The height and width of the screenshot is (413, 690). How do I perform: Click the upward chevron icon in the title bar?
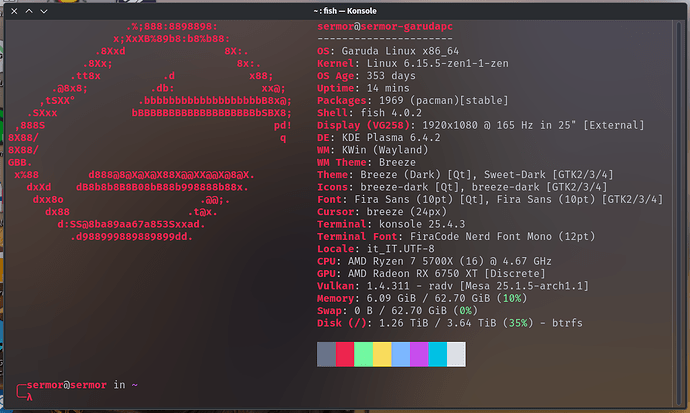click(29, 11)
